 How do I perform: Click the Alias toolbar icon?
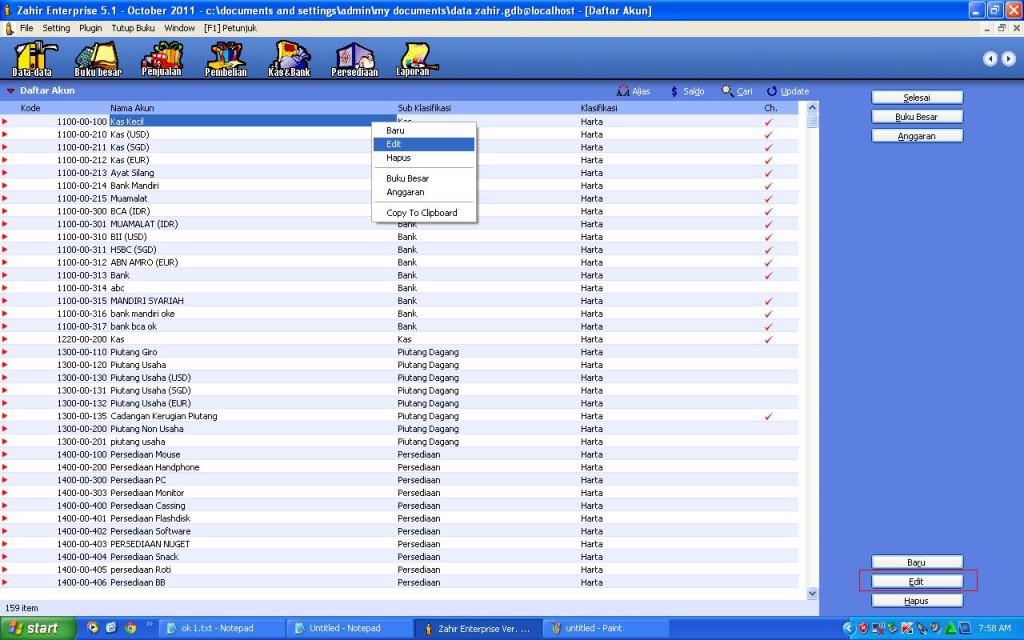pos(623,91)
